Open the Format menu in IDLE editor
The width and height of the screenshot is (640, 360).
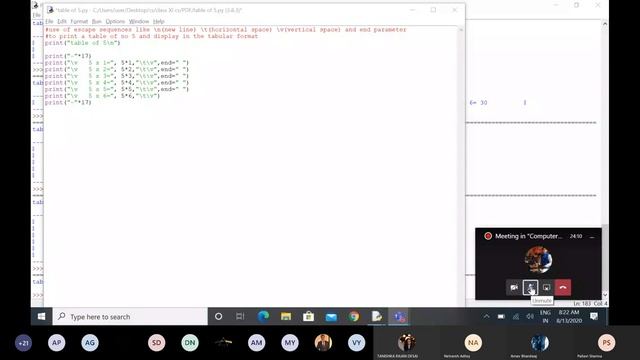79,21
